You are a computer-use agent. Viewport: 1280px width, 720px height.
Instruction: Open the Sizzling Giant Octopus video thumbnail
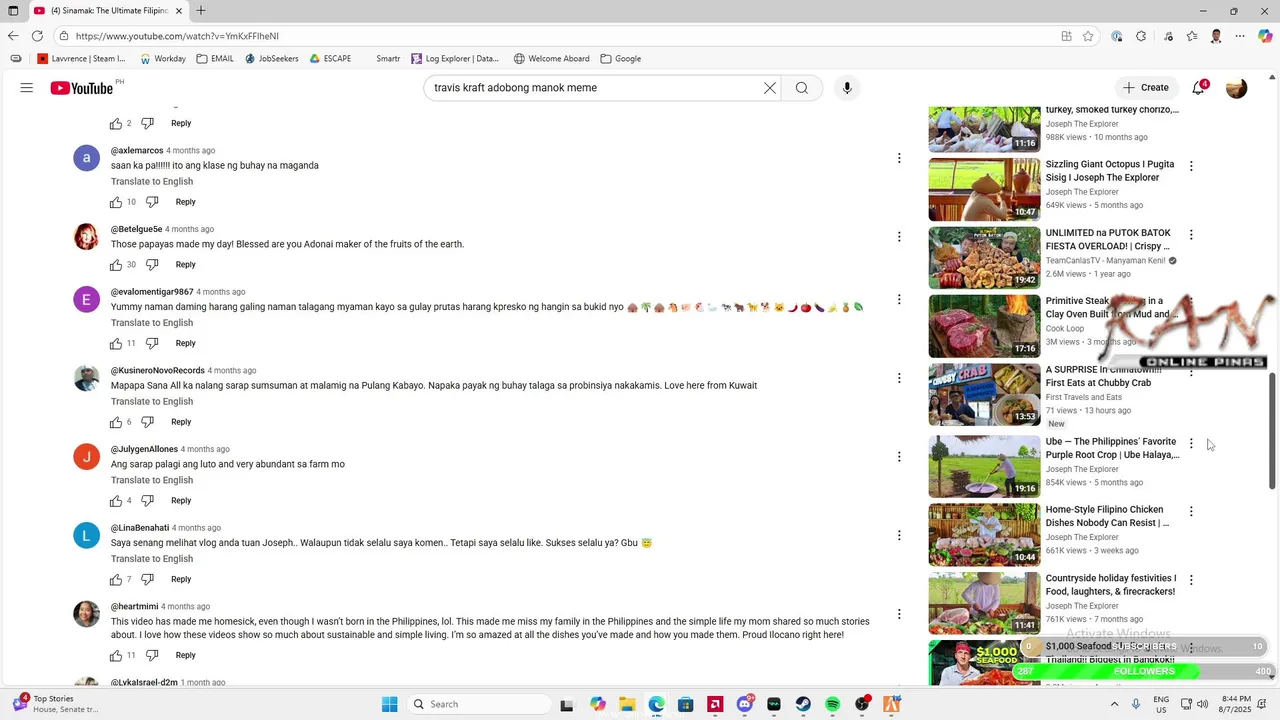[984, 189]
